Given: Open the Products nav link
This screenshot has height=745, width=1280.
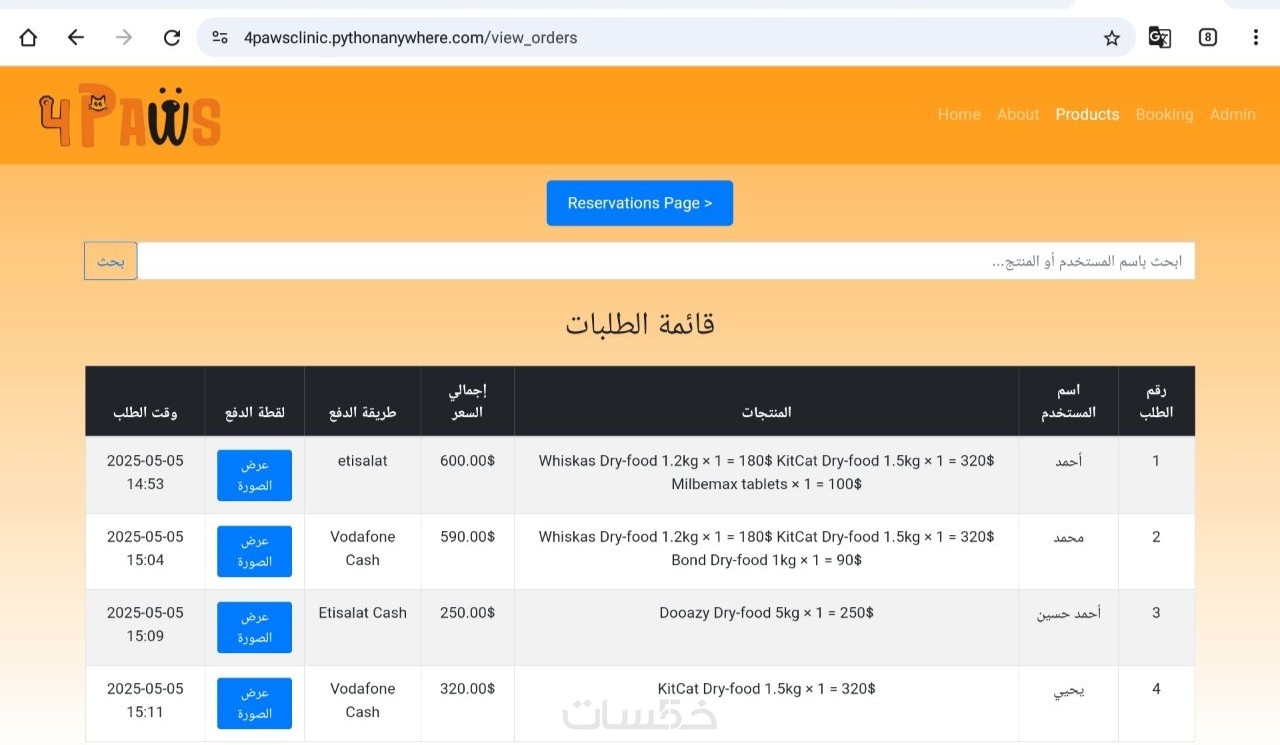Looking at the screenshot, I should point(1087,115).
